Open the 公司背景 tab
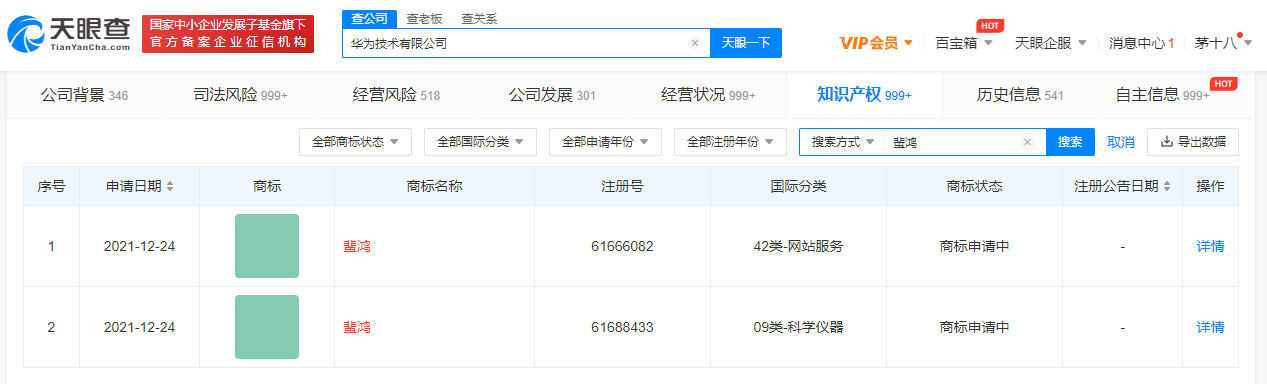 84,95
